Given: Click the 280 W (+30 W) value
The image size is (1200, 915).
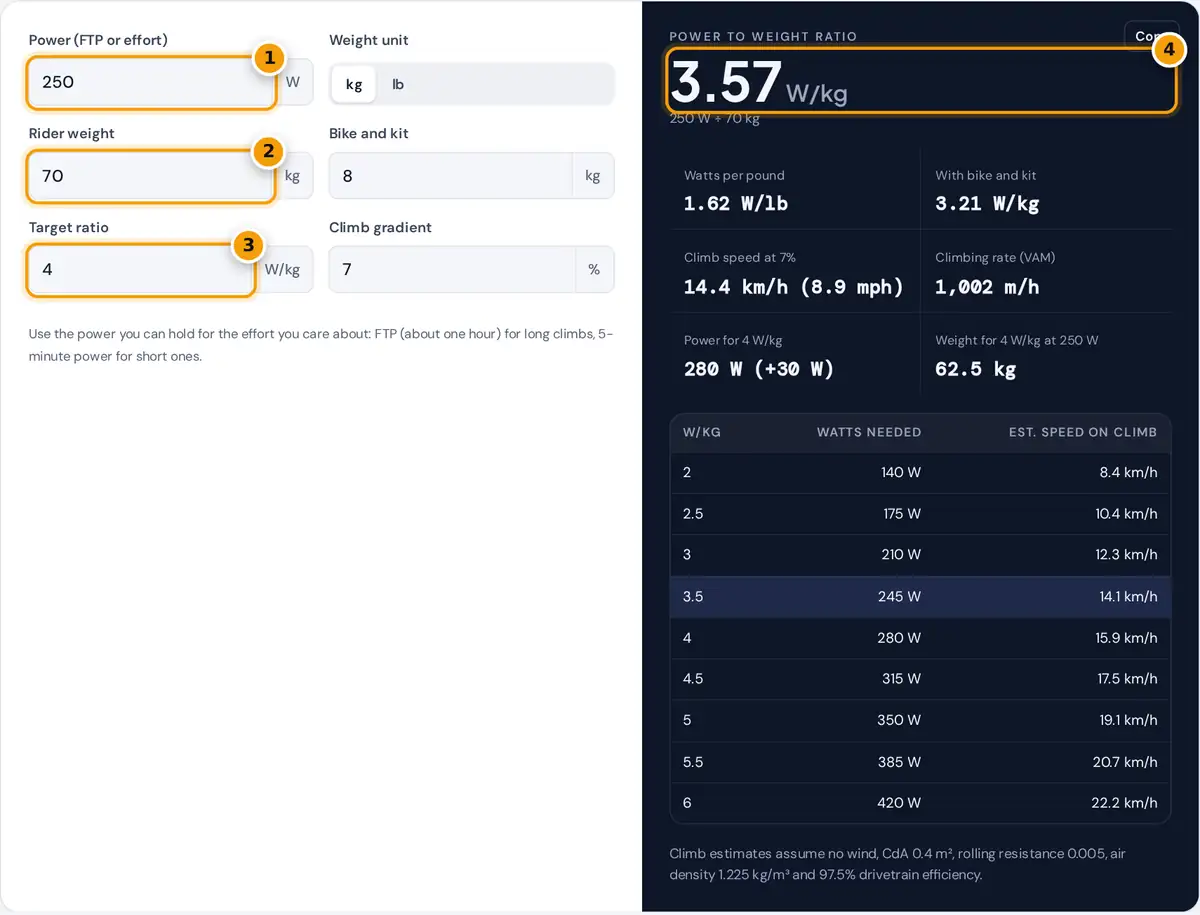Looking at the screenshot, I should pos(759,368).
